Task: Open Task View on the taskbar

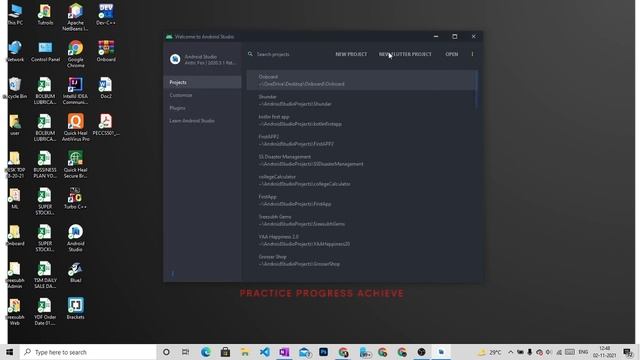Action: (x=185, y=352)
